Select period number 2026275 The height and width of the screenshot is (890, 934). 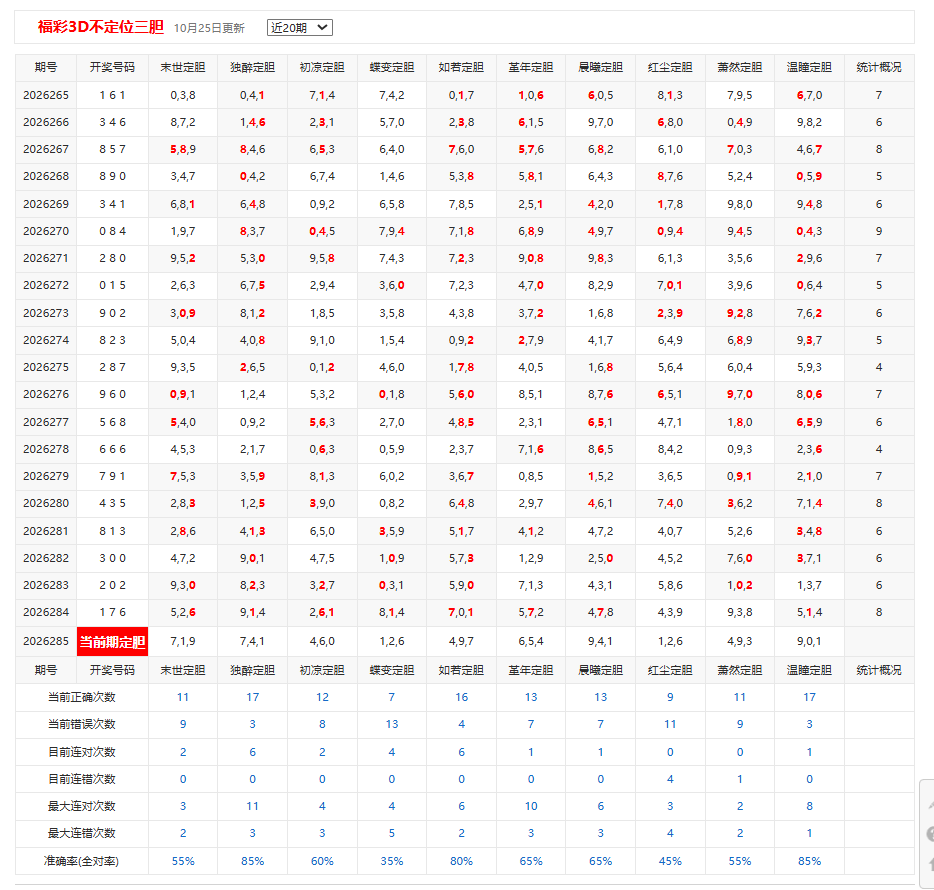(46, 367)
